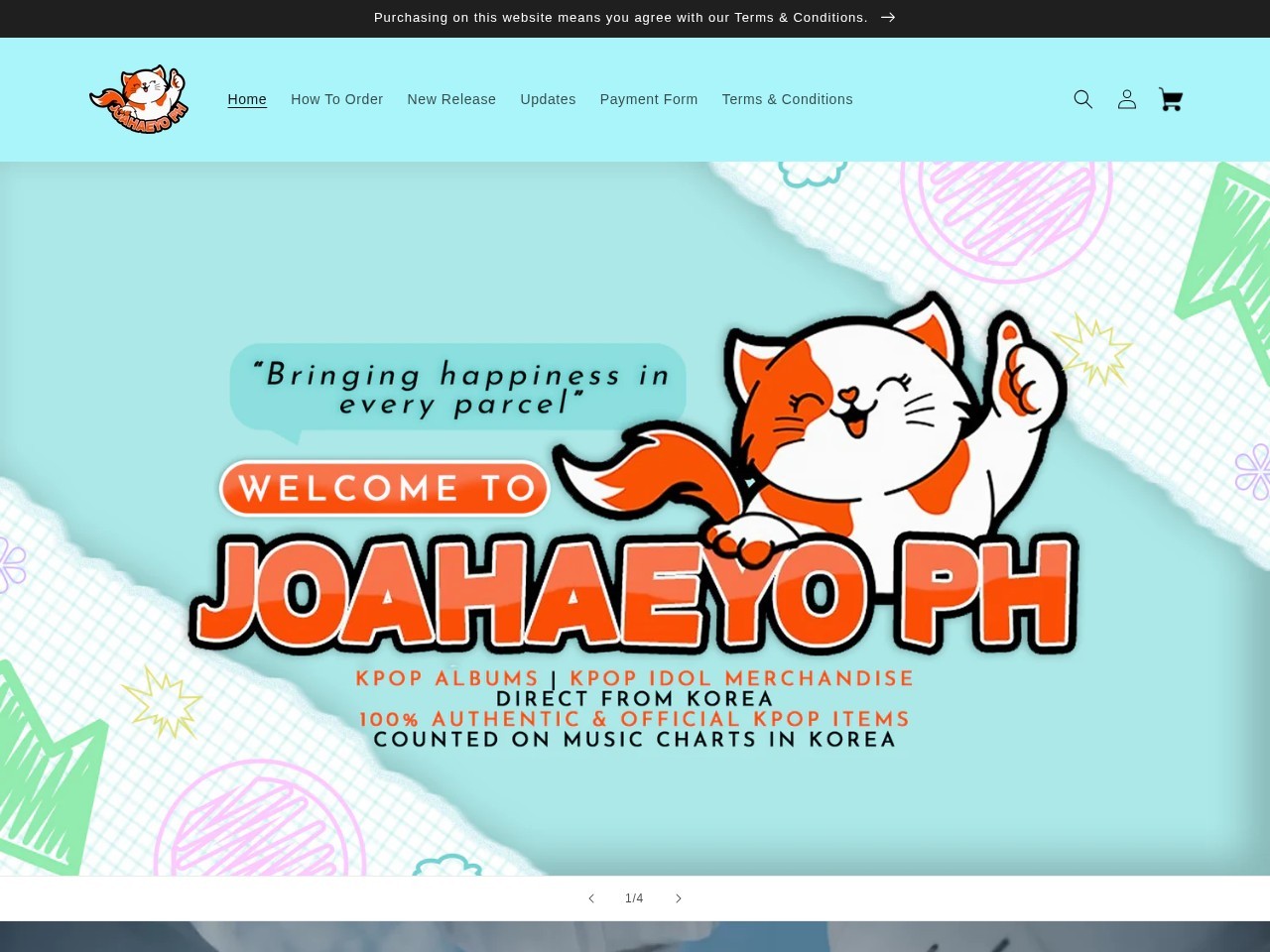This screenshot has width=1270, height=952.
Task: Show the previous carousel slide
Action: coord(591,897)
